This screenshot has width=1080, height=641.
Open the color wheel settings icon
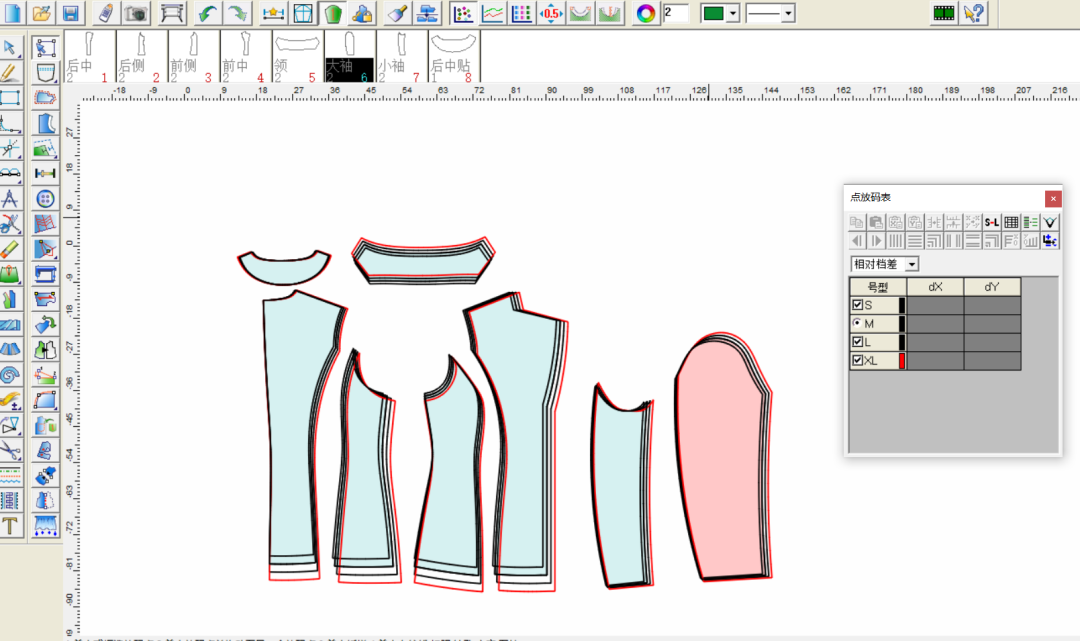tap(646, 13)
